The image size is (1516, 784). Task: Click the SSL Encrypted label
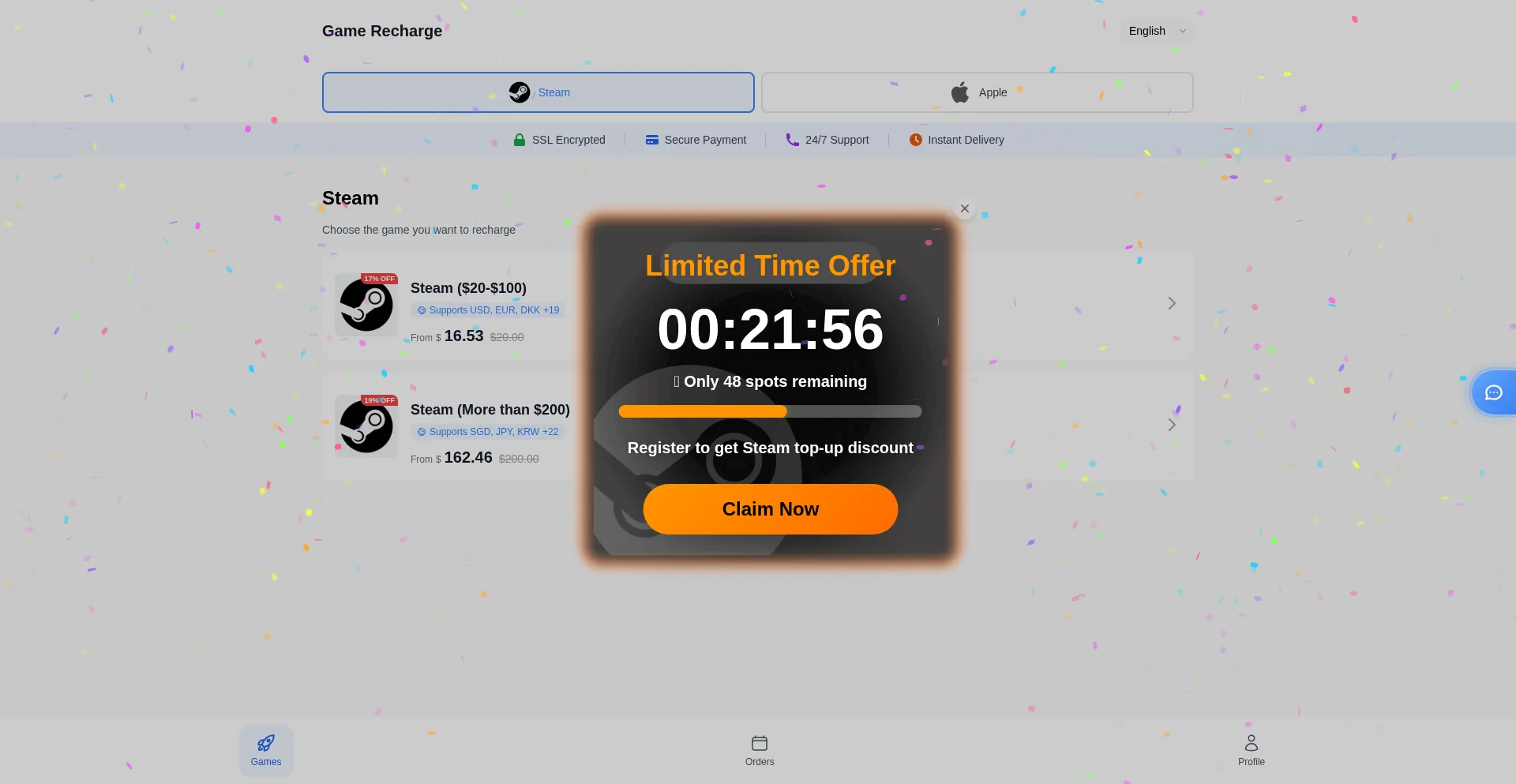click(568, 140)
